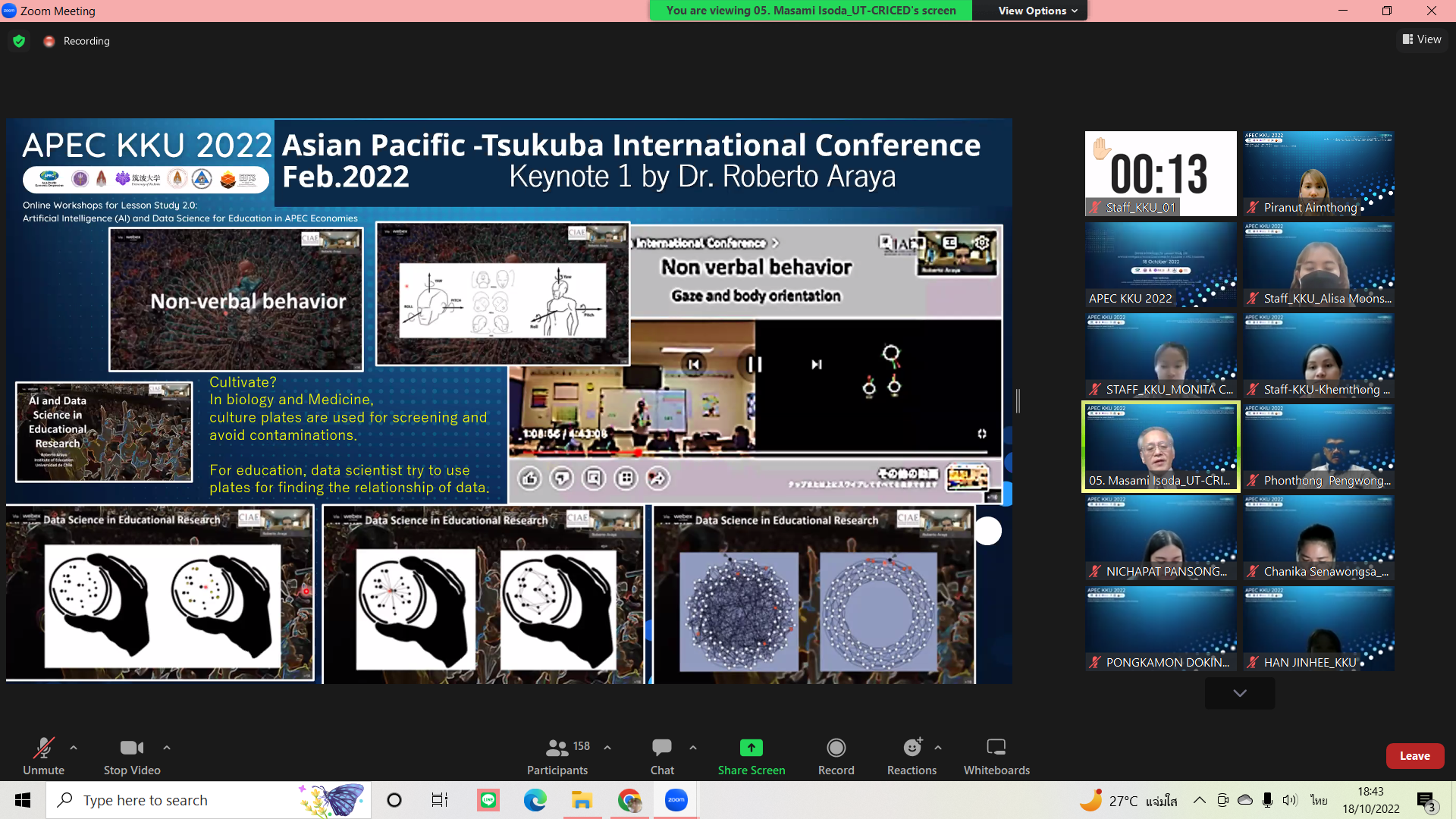Click the green encryption shield icon
The width and height of the screenshot is (1456, 819).
pyautogui.click(x=19, y=41)
